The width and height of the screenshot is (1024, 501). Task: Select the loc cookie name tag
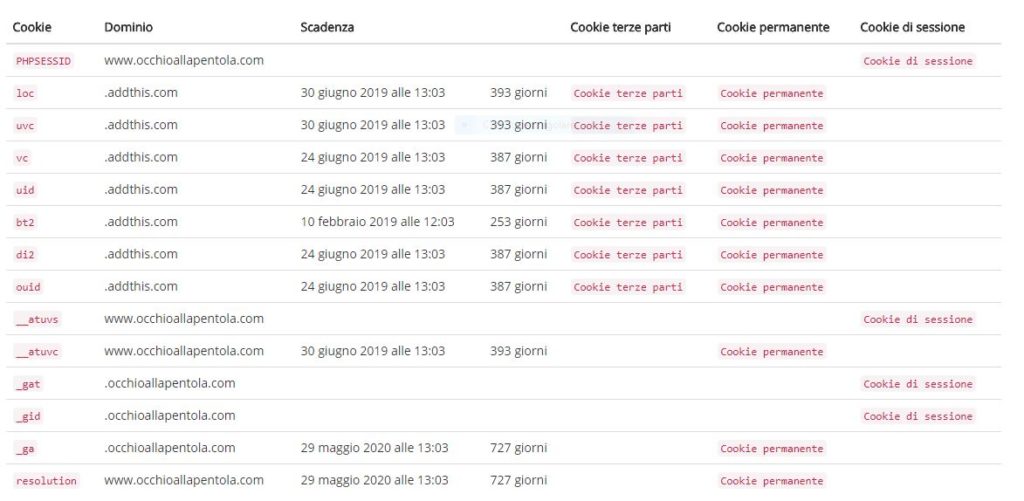pos(25,93)
